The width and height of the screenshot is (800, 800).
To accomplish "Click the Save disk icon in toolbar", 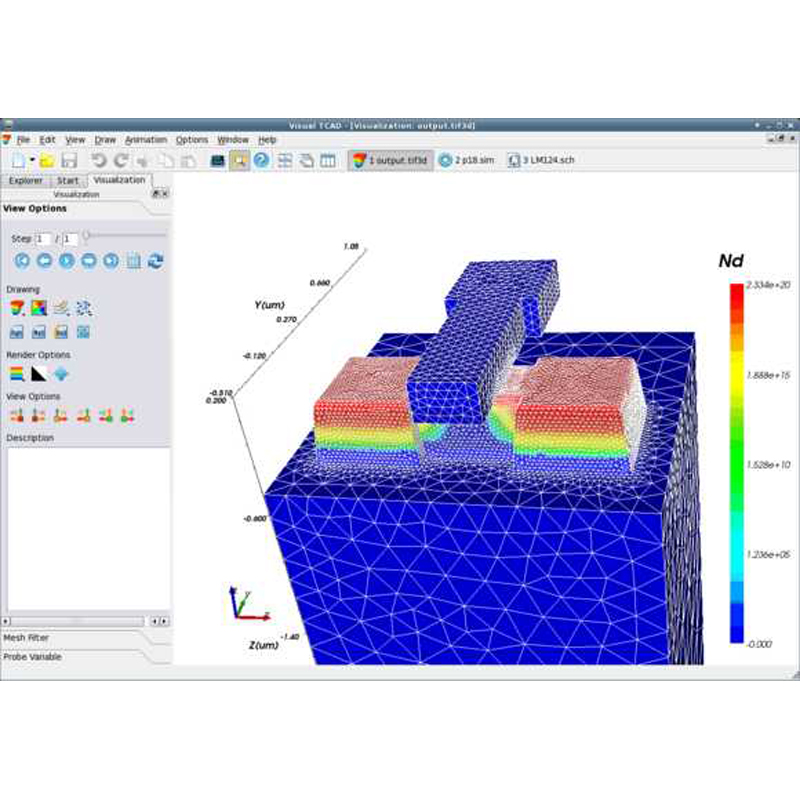I will [69, 160].
